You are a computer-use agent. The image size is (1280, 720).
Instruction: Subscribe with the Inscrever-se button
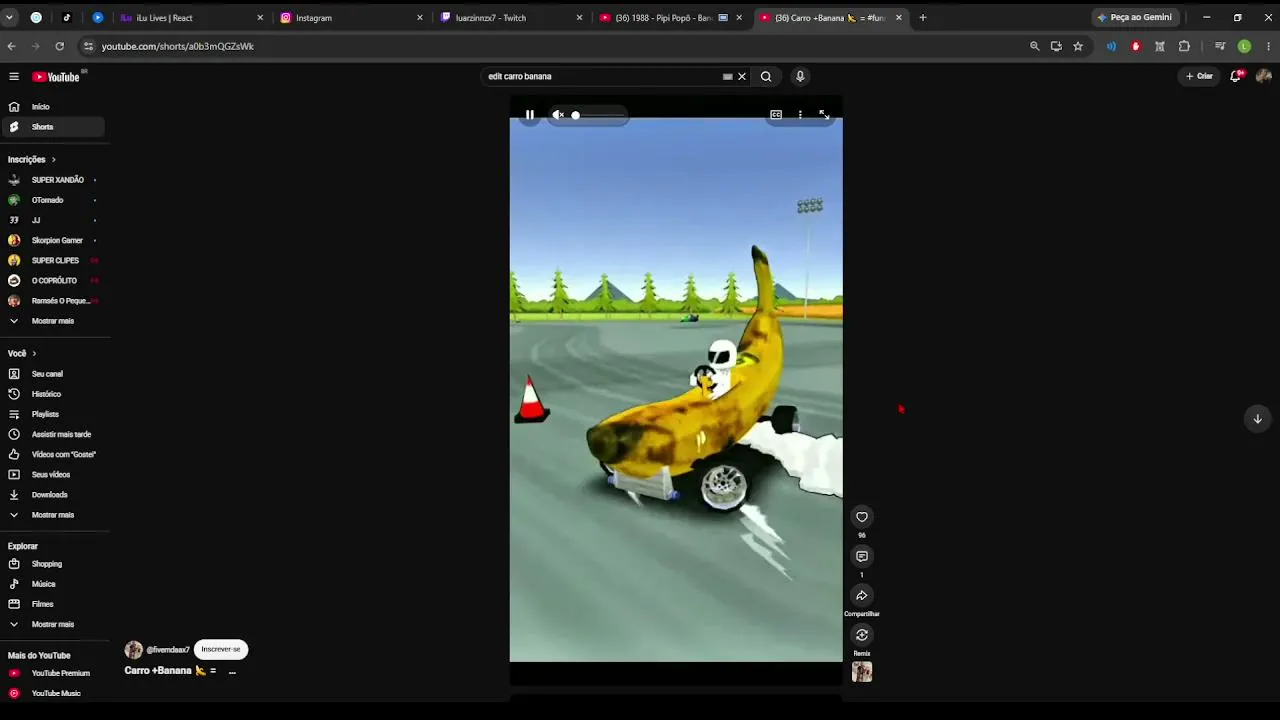221,649
